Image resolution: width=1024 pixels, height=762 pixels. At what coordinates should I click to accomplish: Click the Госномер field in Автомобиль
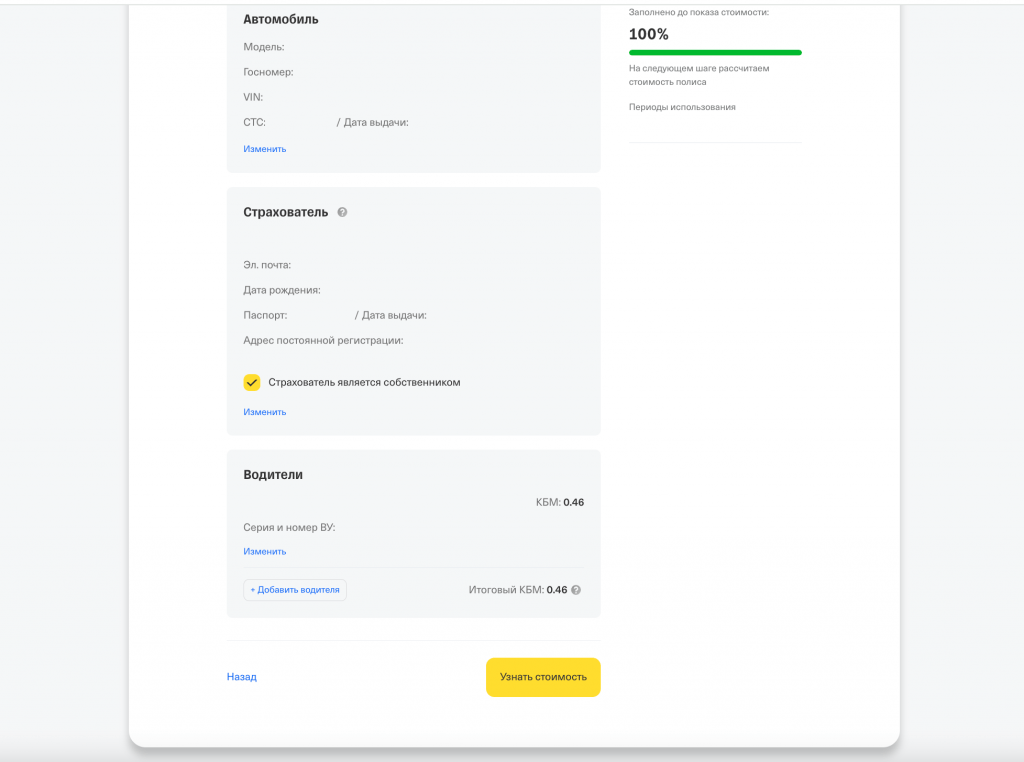click(268, 72)
